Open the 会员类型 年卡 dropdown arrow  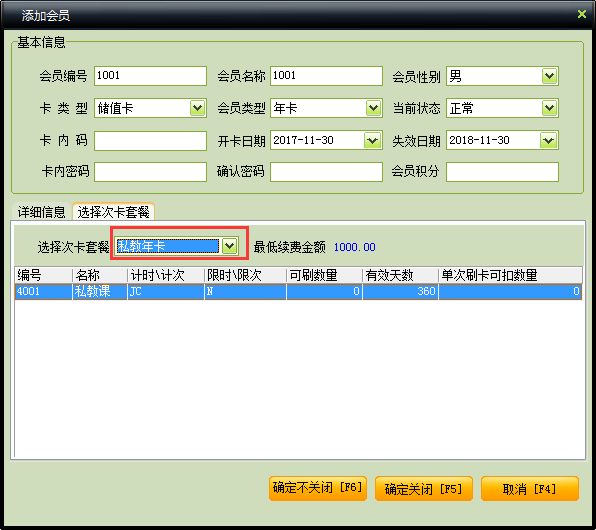[x=373, y=108]
